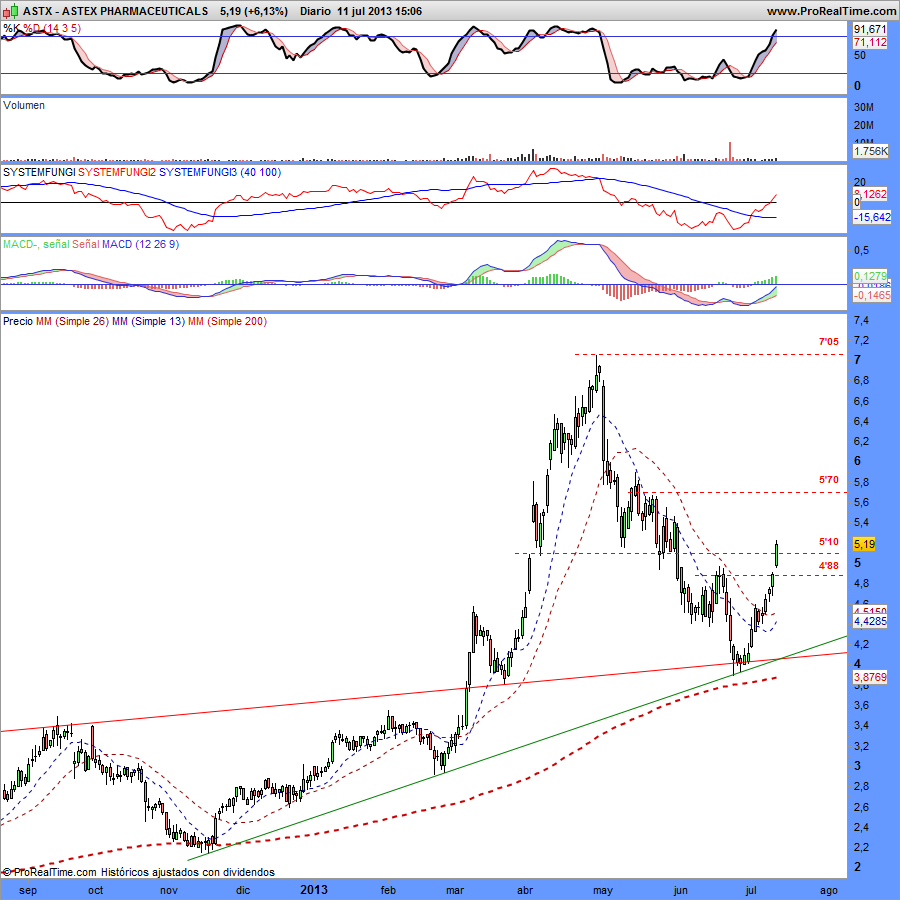This screenshot has height=900, width=900.
Task: Click the dic month label on time axis
Action: tap(243, 890)
